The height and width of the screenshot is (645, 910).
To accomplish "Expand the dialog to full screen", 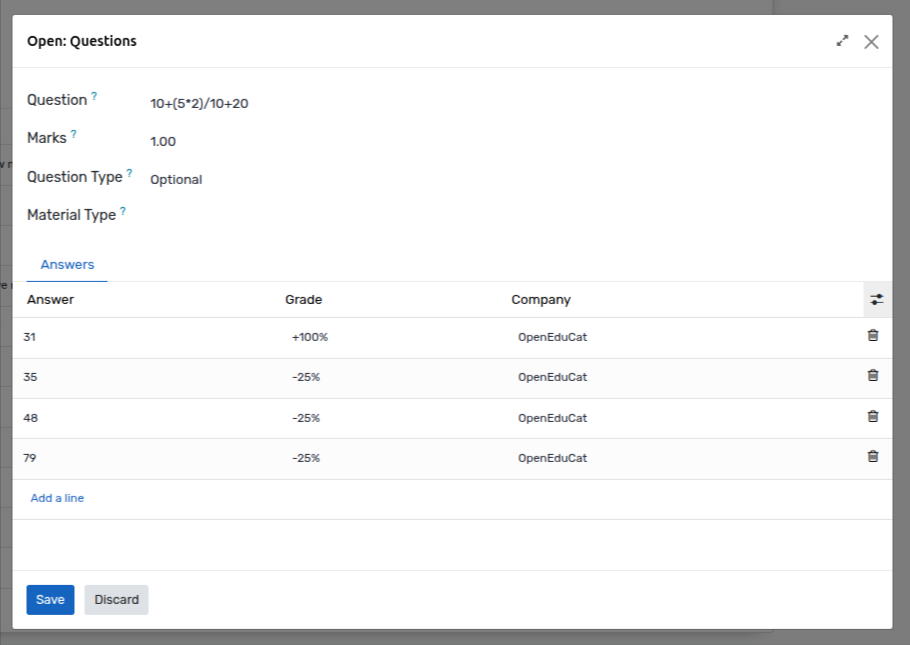I will pos(842,41).
